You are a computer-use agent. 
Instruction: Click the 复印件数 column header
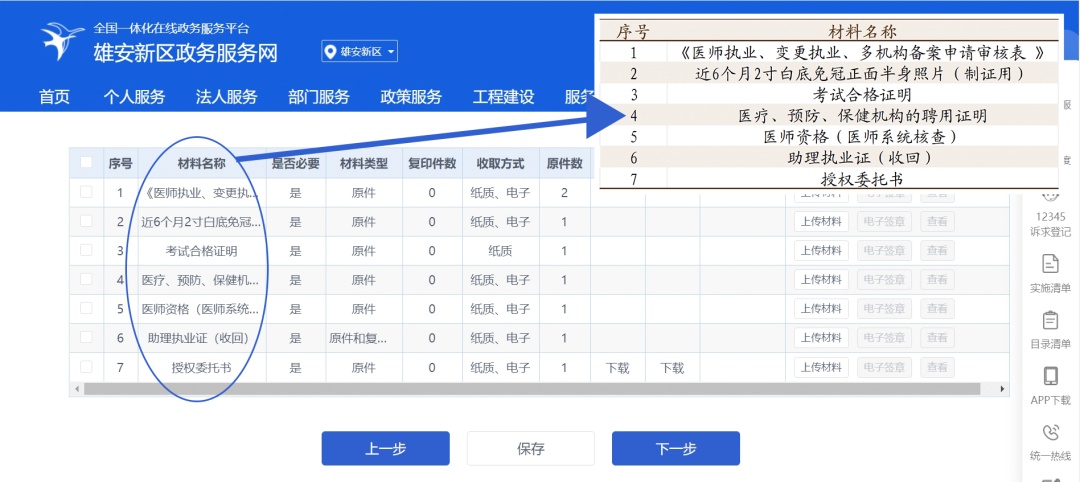432,163
